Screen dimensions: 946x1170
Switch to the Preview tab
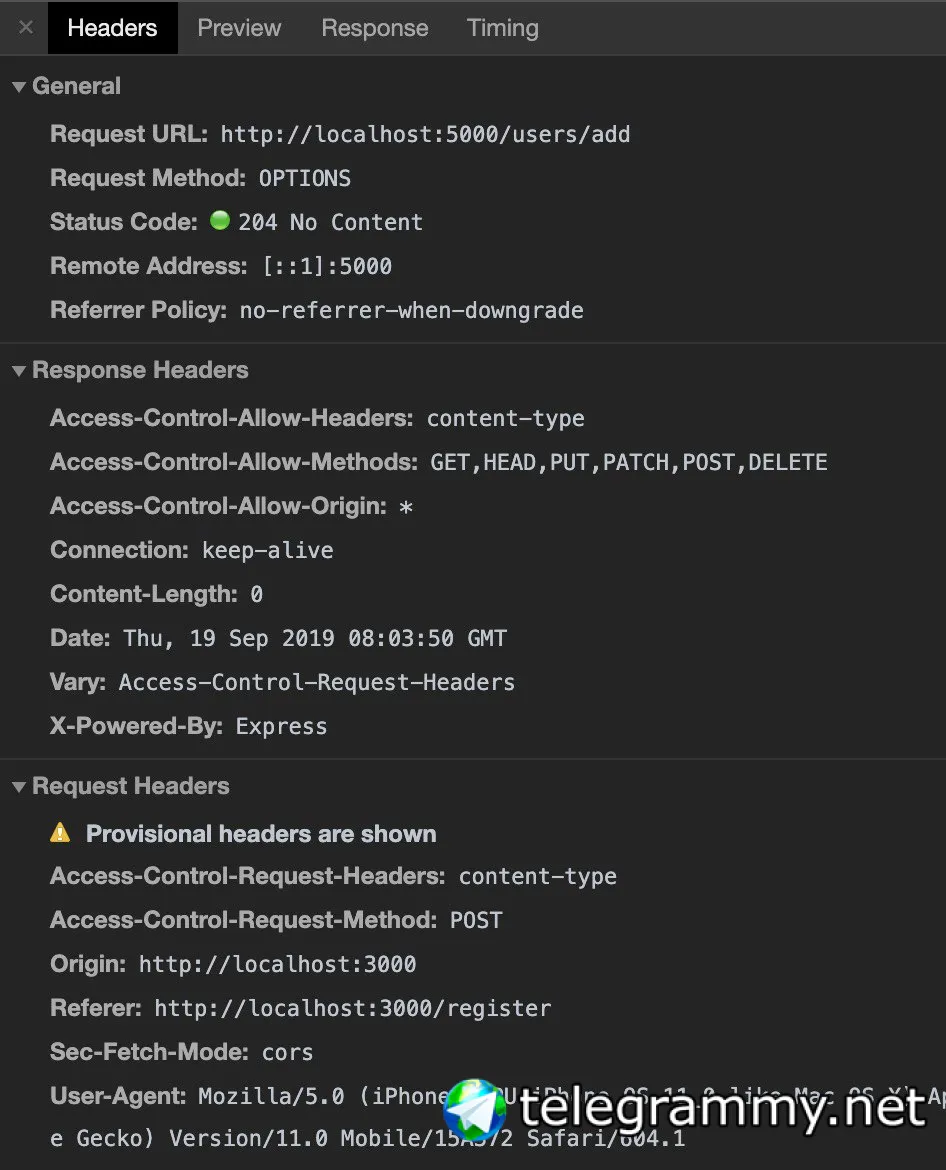239,28
